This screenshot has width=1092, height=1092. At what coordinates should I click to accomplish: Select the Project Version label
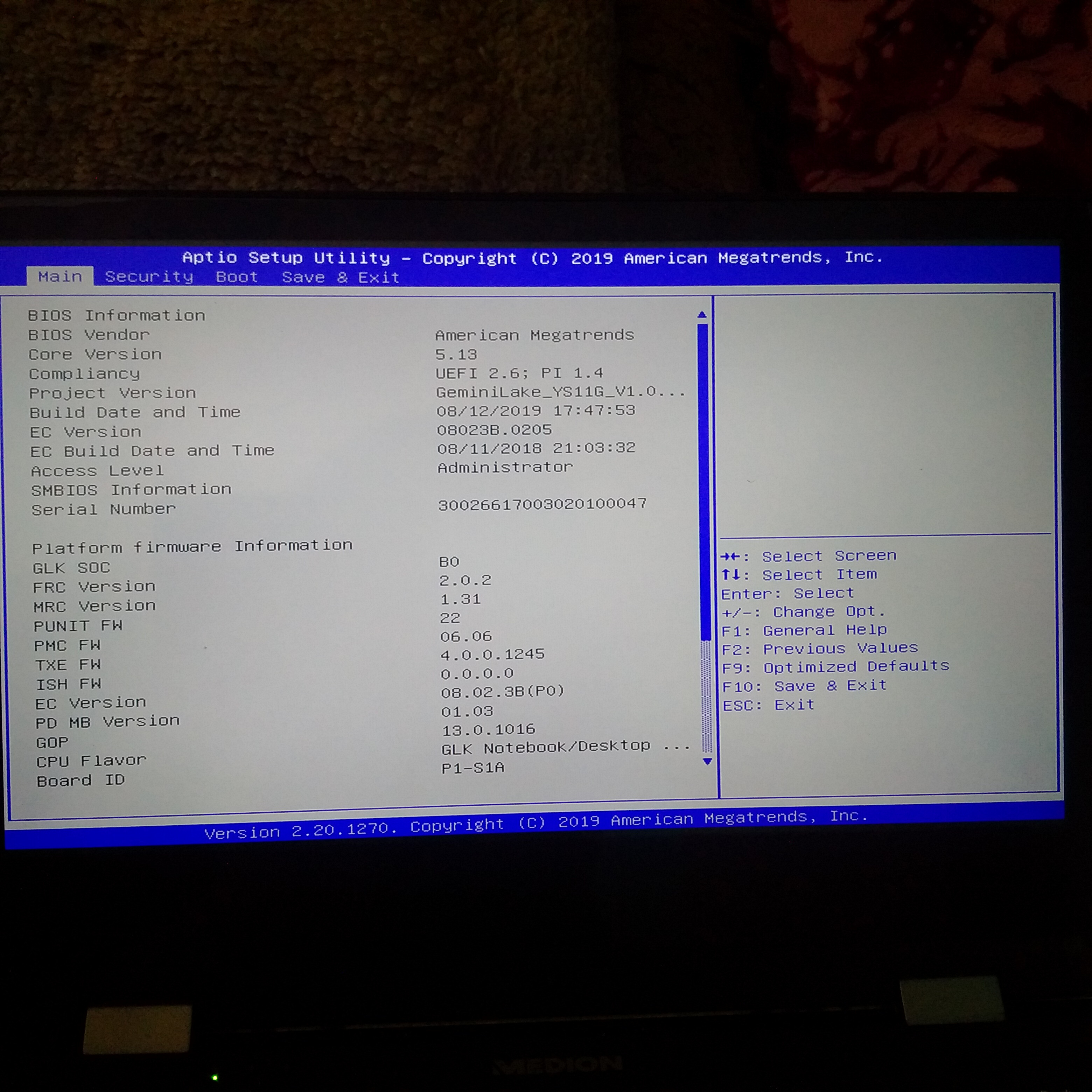pyautogui.click(x=112, y=393)
